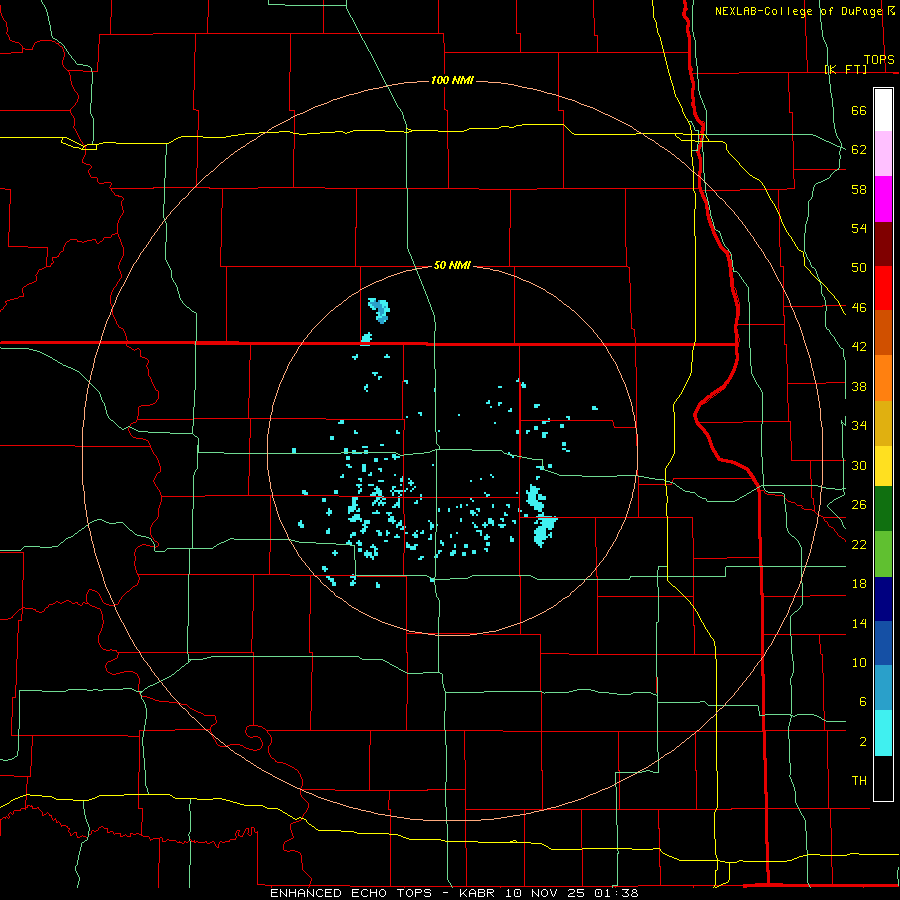Click the legend value 42
This screenshot has height=900, width=900.
[x=859, y=347]
